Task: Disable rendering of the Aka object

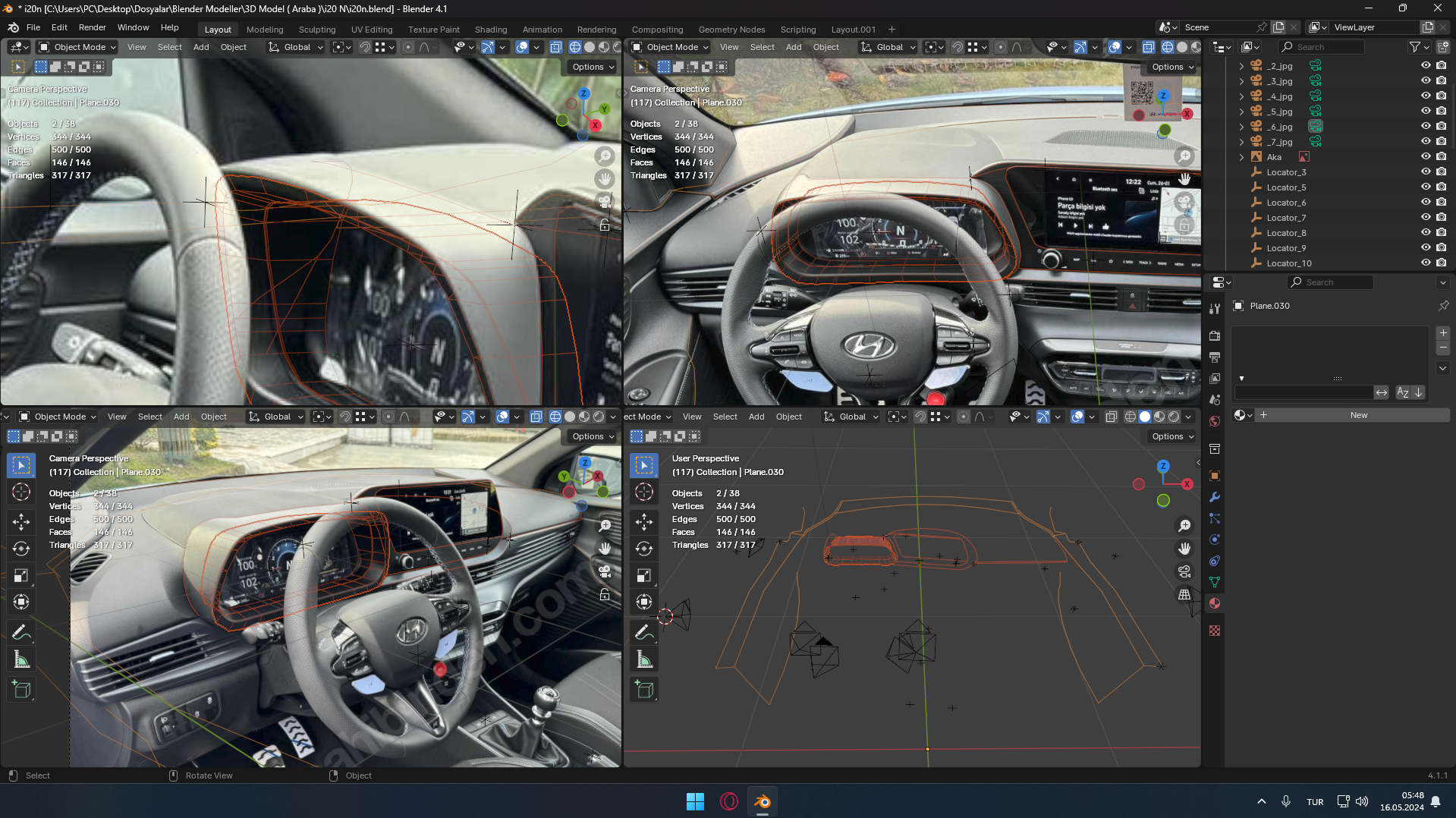Action: tap(1441, 156)
